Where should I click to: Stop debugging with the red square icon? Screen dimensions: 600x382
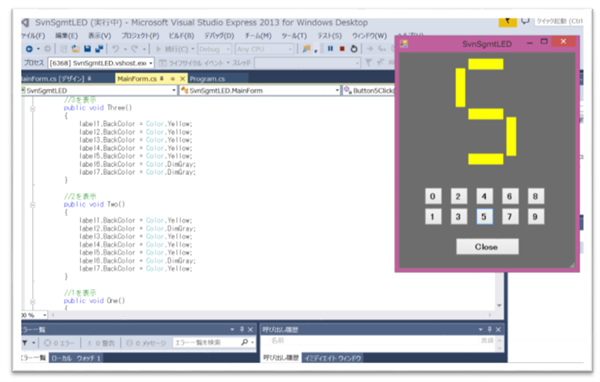point(342,49)
